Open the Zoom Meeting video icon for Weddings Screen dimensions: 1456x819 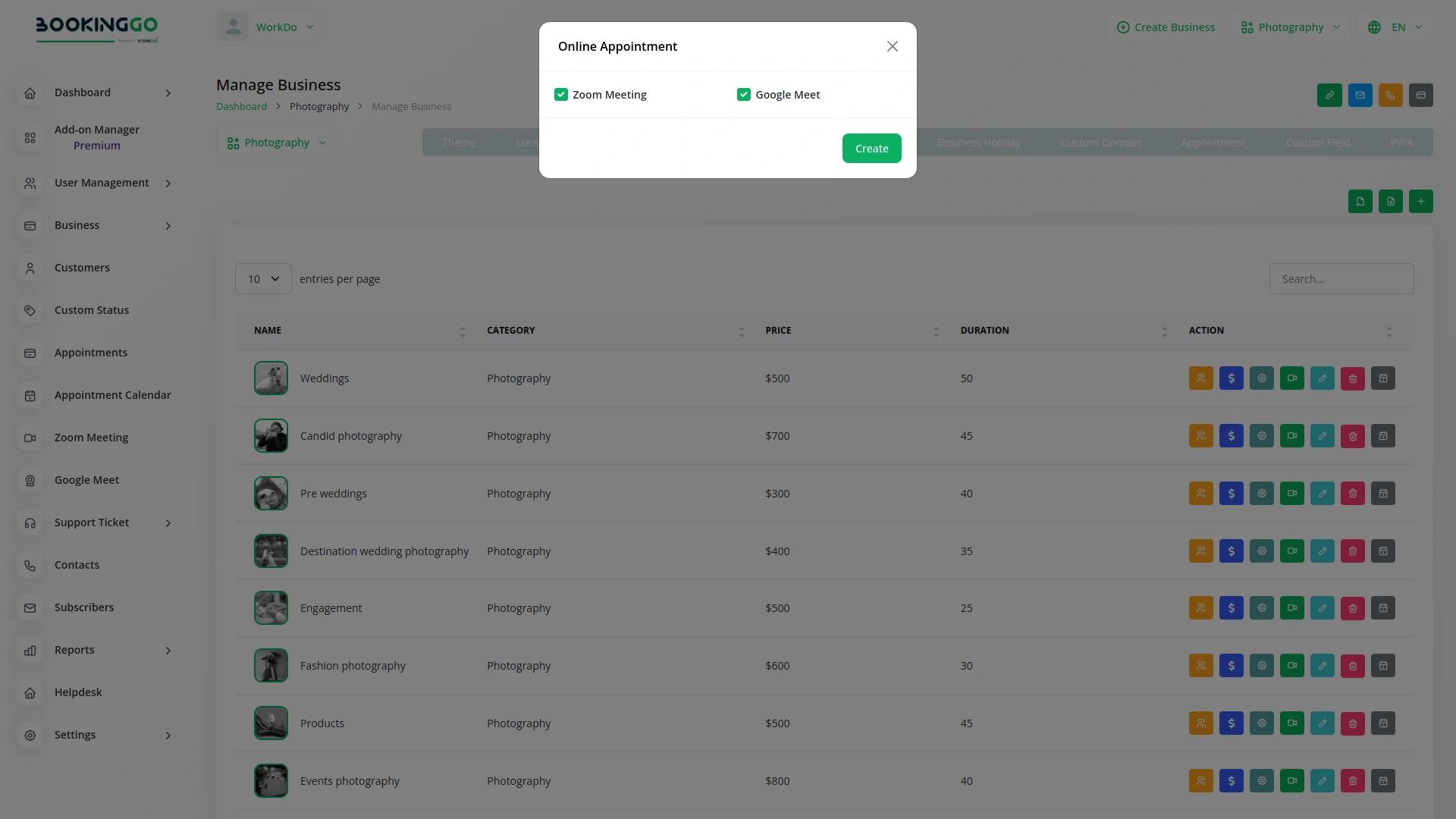click(x=1291, y=378)
